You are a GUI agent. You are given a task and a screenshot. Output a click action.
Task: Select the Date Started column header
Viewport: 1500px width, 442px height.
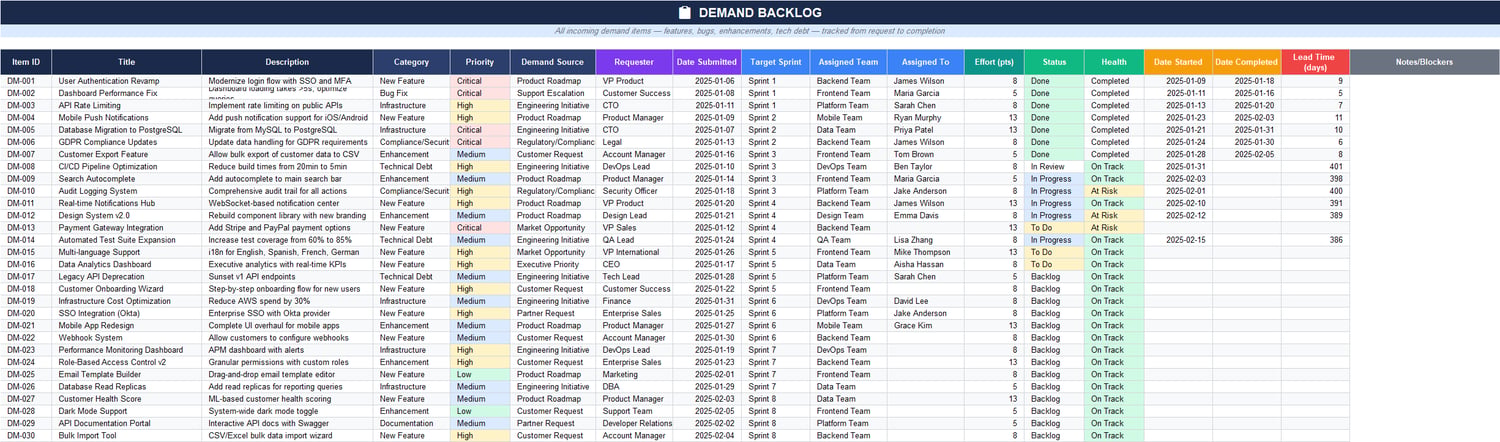1178,62
